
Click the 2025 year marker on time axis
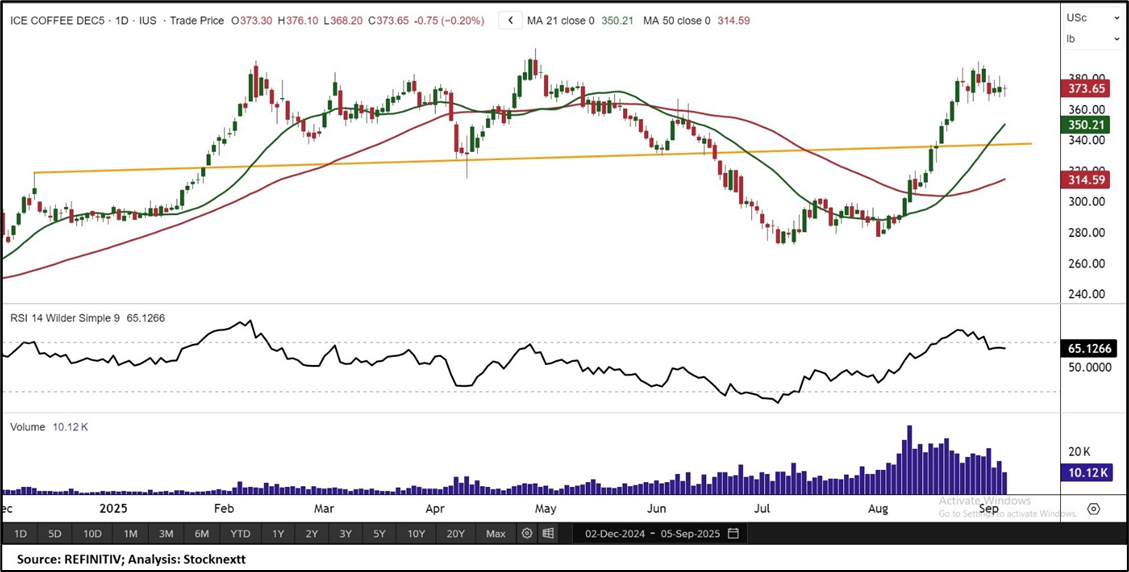[113, 509]
